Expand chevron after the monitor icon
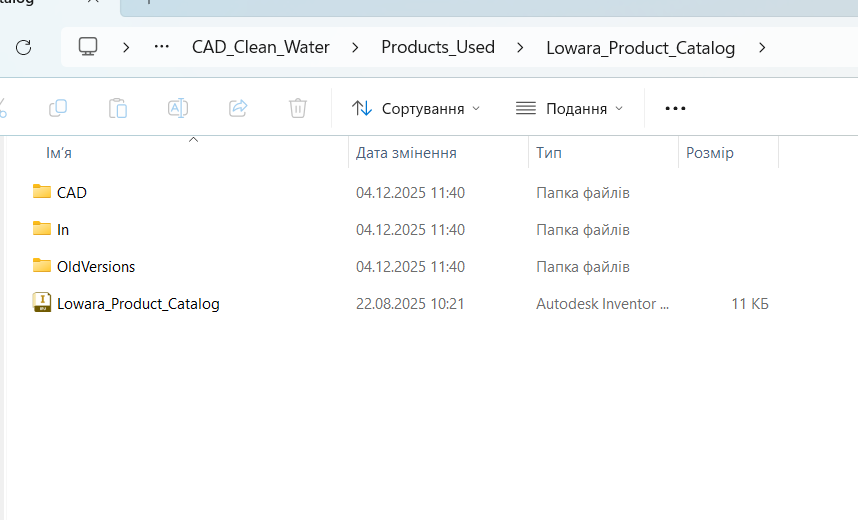Screen dimensions: 858x520 click(126, 48)
